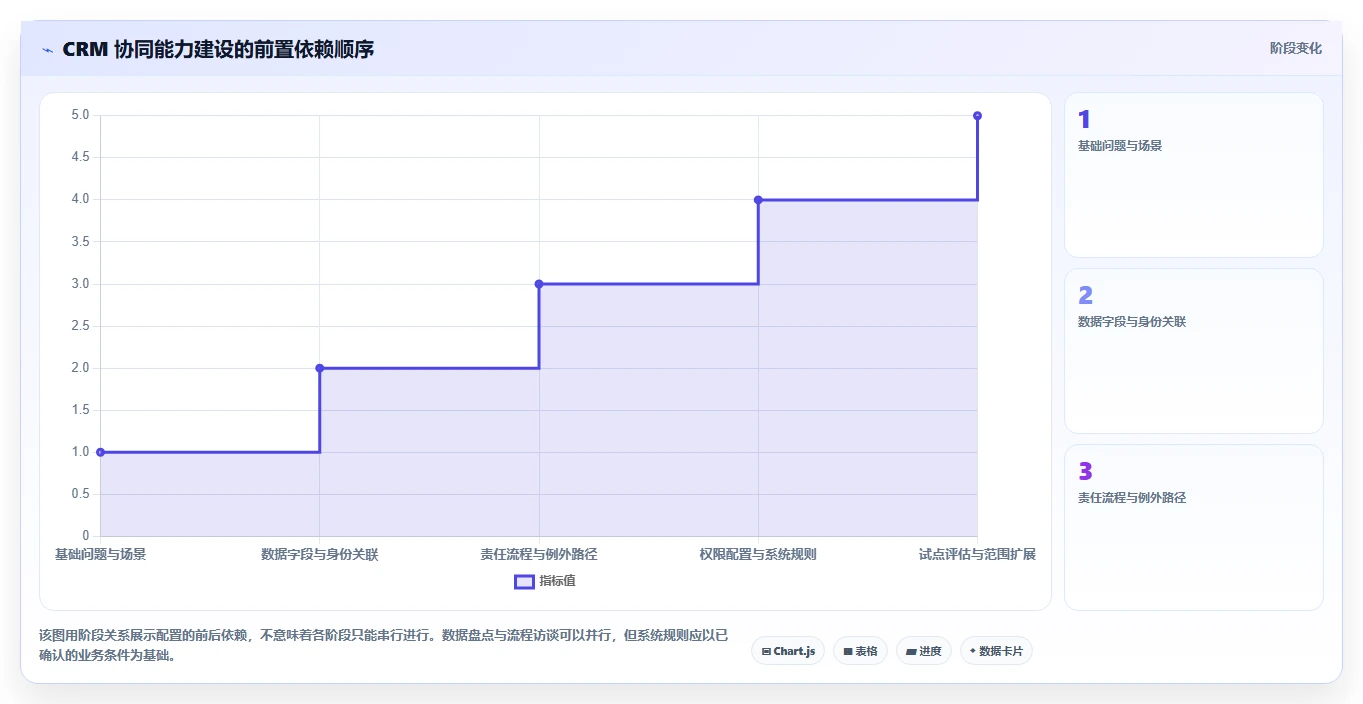This screenshot has height=704, width=1363.
Task: Click the trend icon before the CRM title
Action: click(x=48, y=50)
